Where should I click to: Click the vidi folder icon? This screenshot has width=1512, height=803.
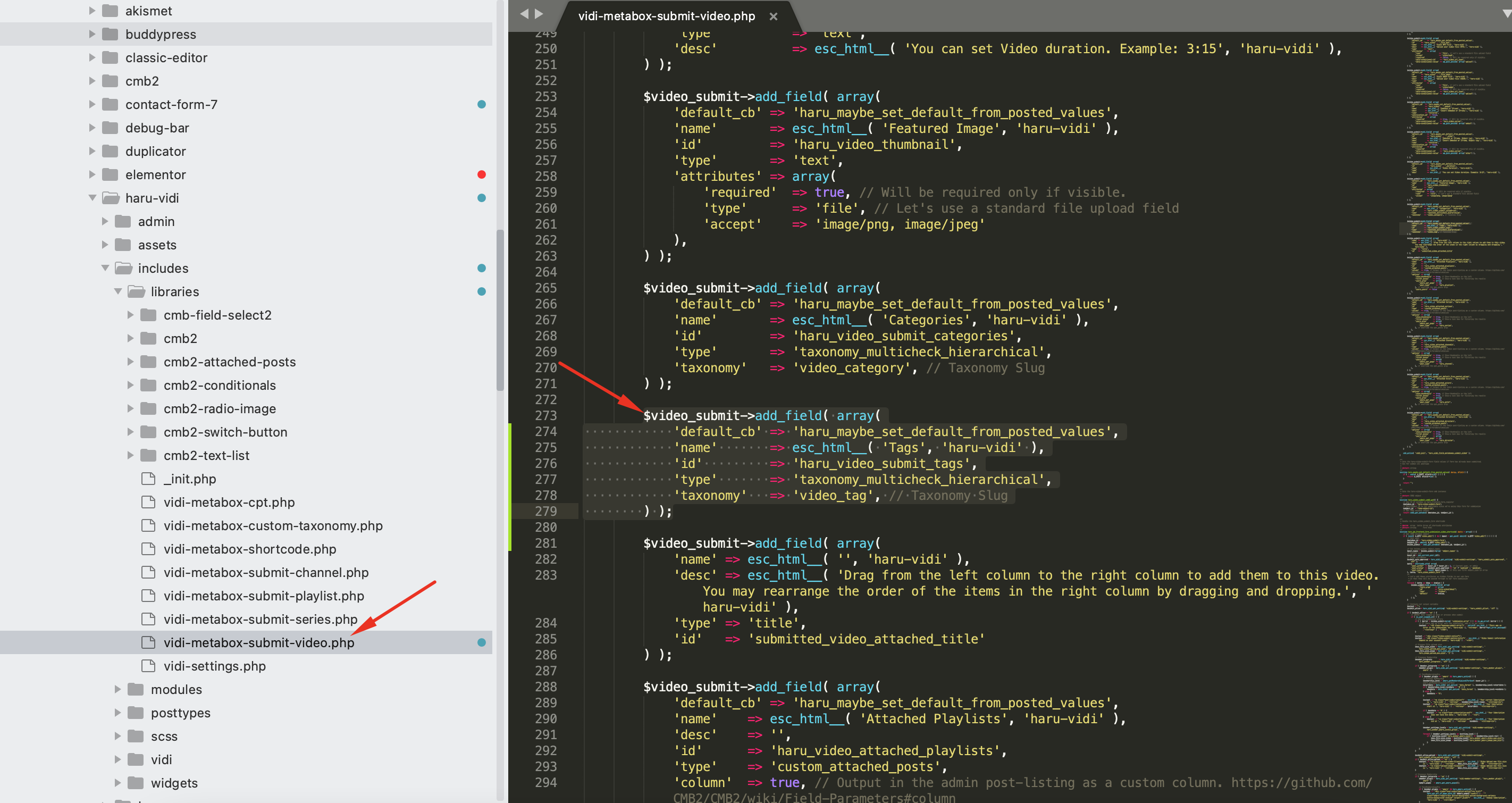(x=136, y=759)
